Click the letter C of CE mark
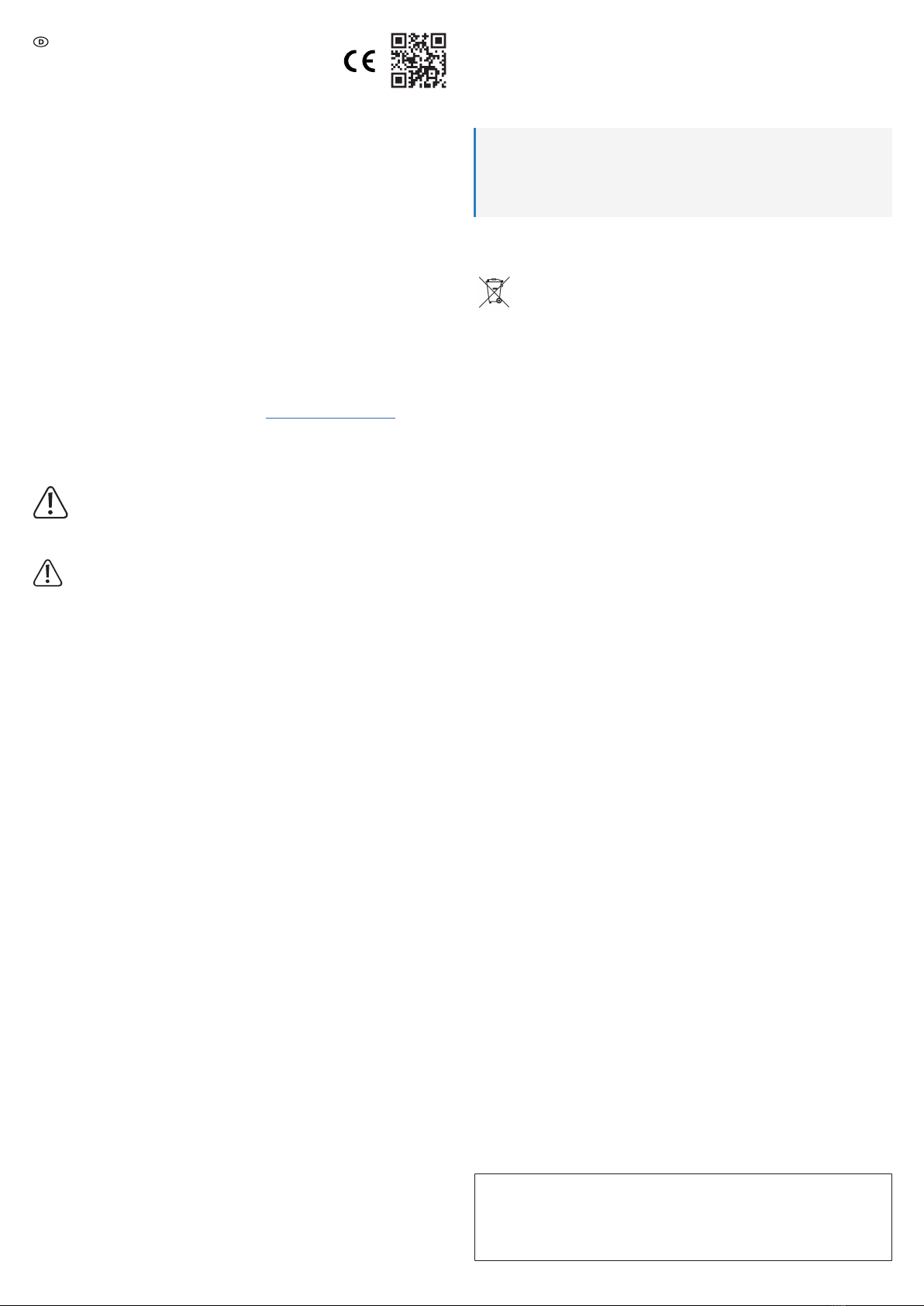 tap(351, 62)
